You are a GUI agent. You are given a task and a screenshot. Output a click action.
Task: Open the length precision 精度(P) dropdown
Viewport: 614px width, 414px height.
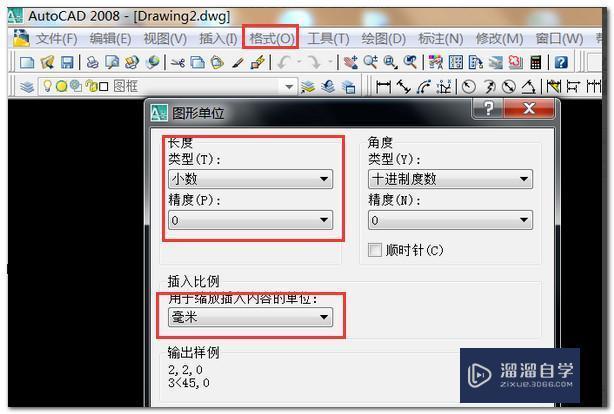click(251, 220)
